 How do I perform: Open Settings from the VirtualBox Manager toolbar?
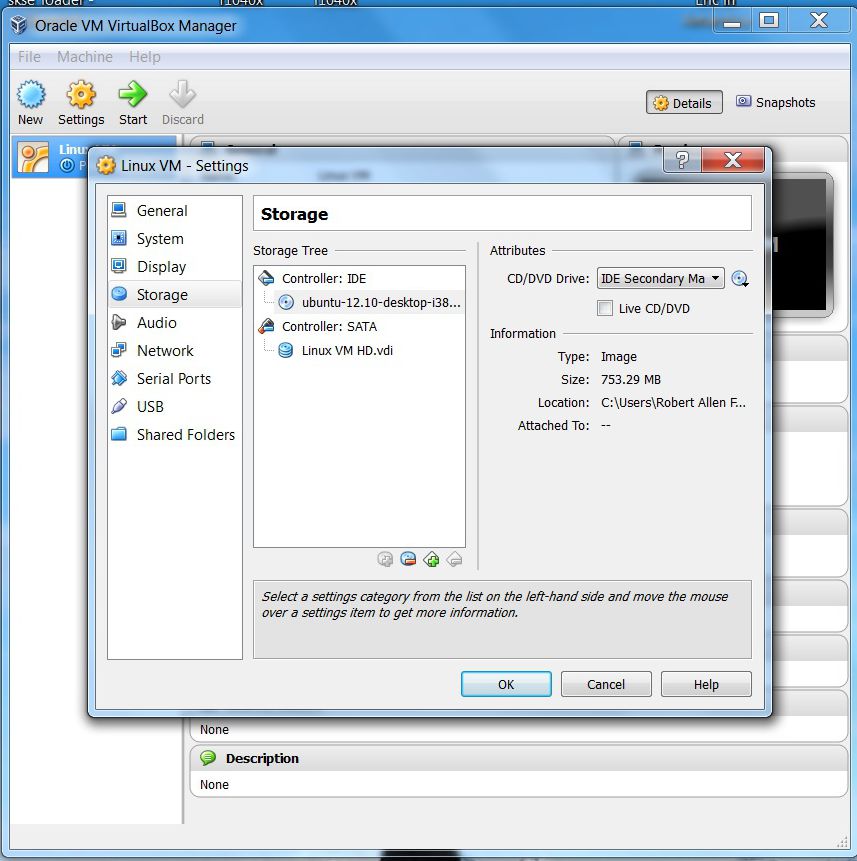(81, 103)
